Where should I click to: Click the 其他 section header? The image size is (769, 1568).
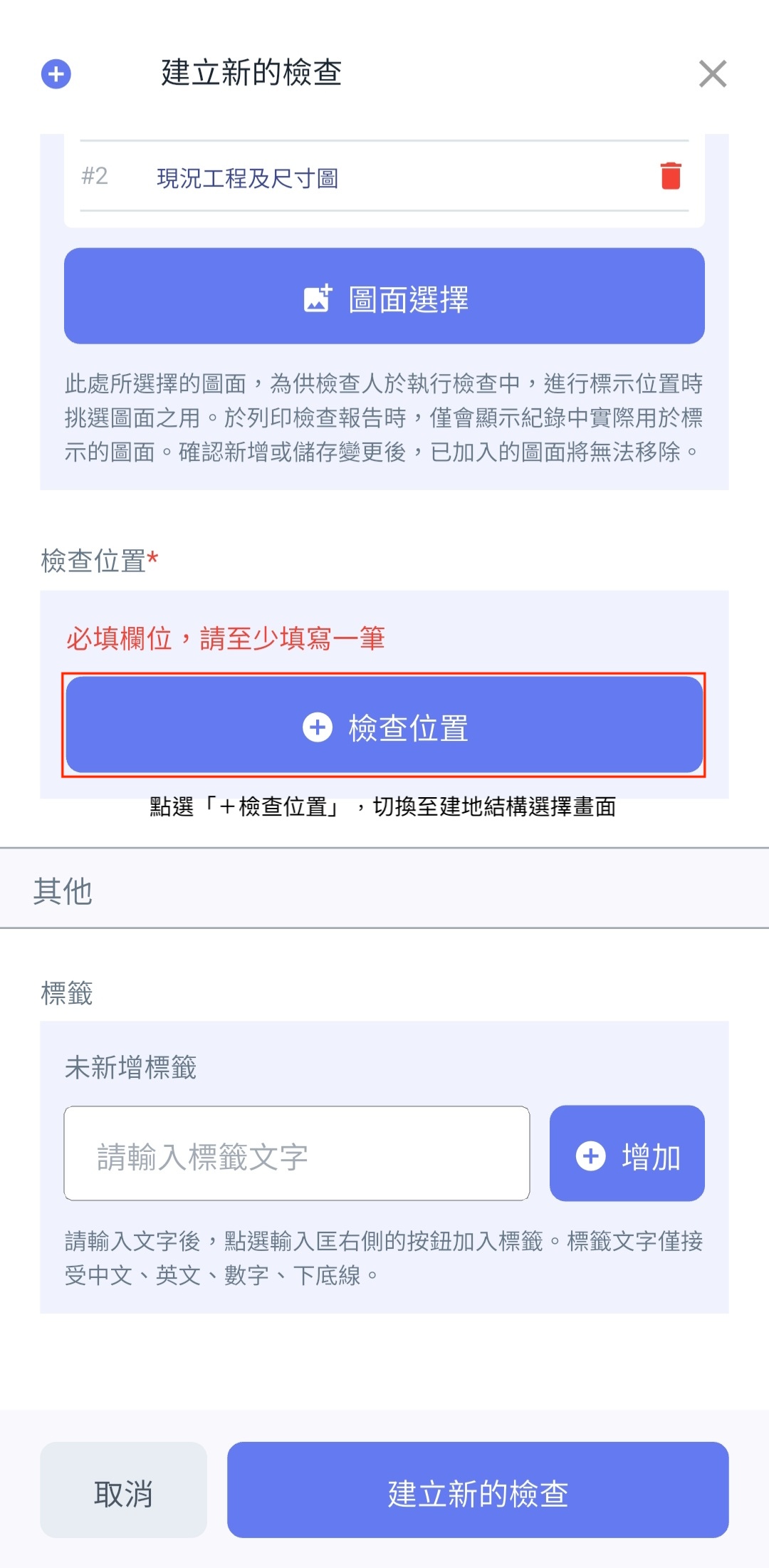[x=63, y=891]
